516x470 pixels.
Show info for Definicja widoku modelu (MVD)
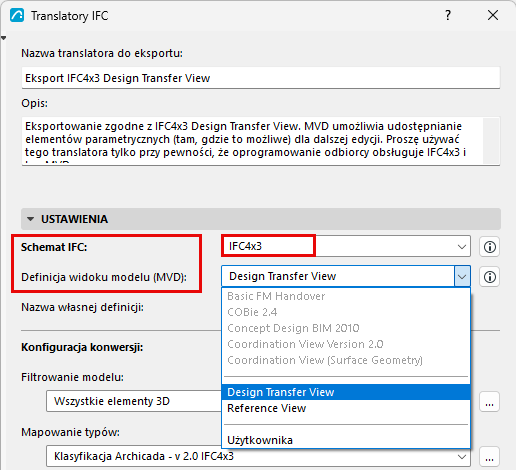pos(489,277)
